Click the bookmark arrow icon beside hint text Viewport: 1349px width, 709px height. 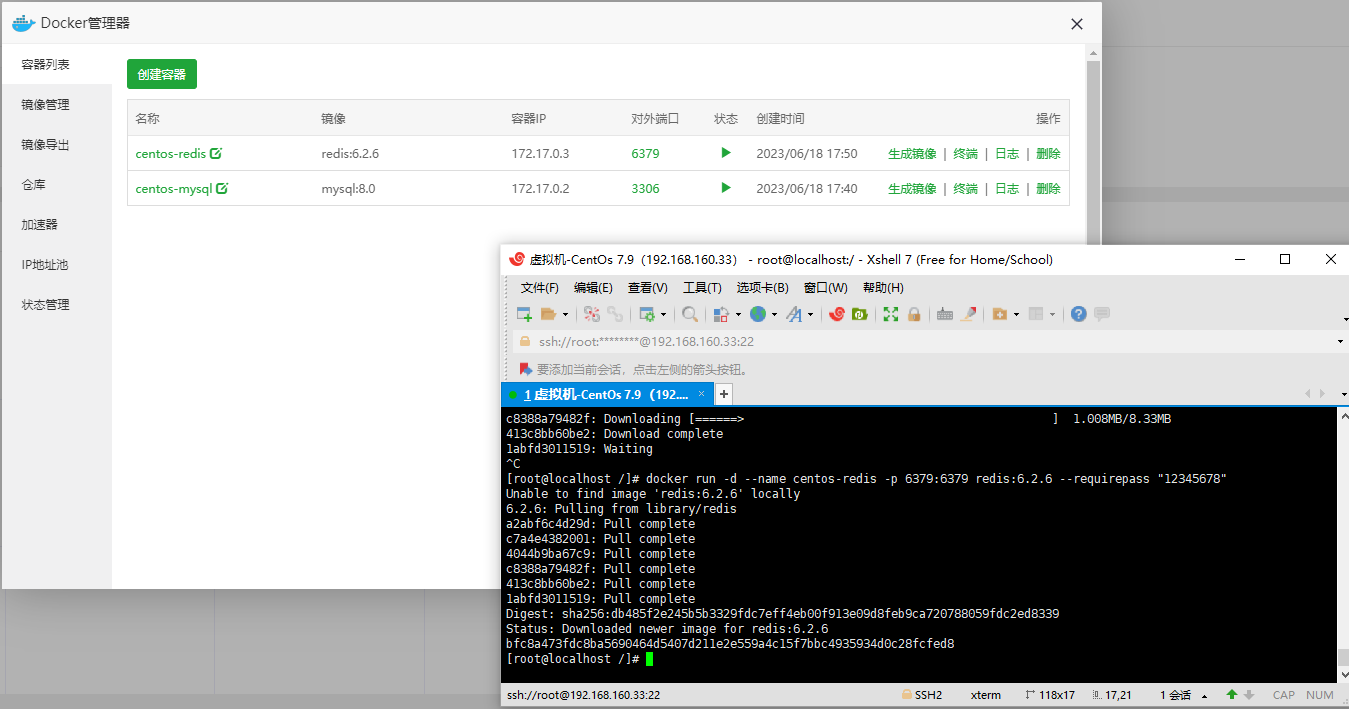pos(525,369)
